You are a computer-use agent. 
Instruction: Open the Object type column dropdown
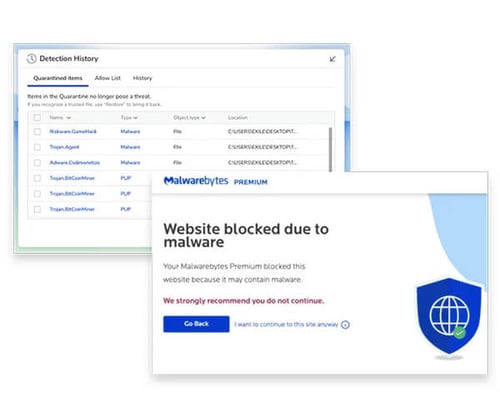coord(189,118)
